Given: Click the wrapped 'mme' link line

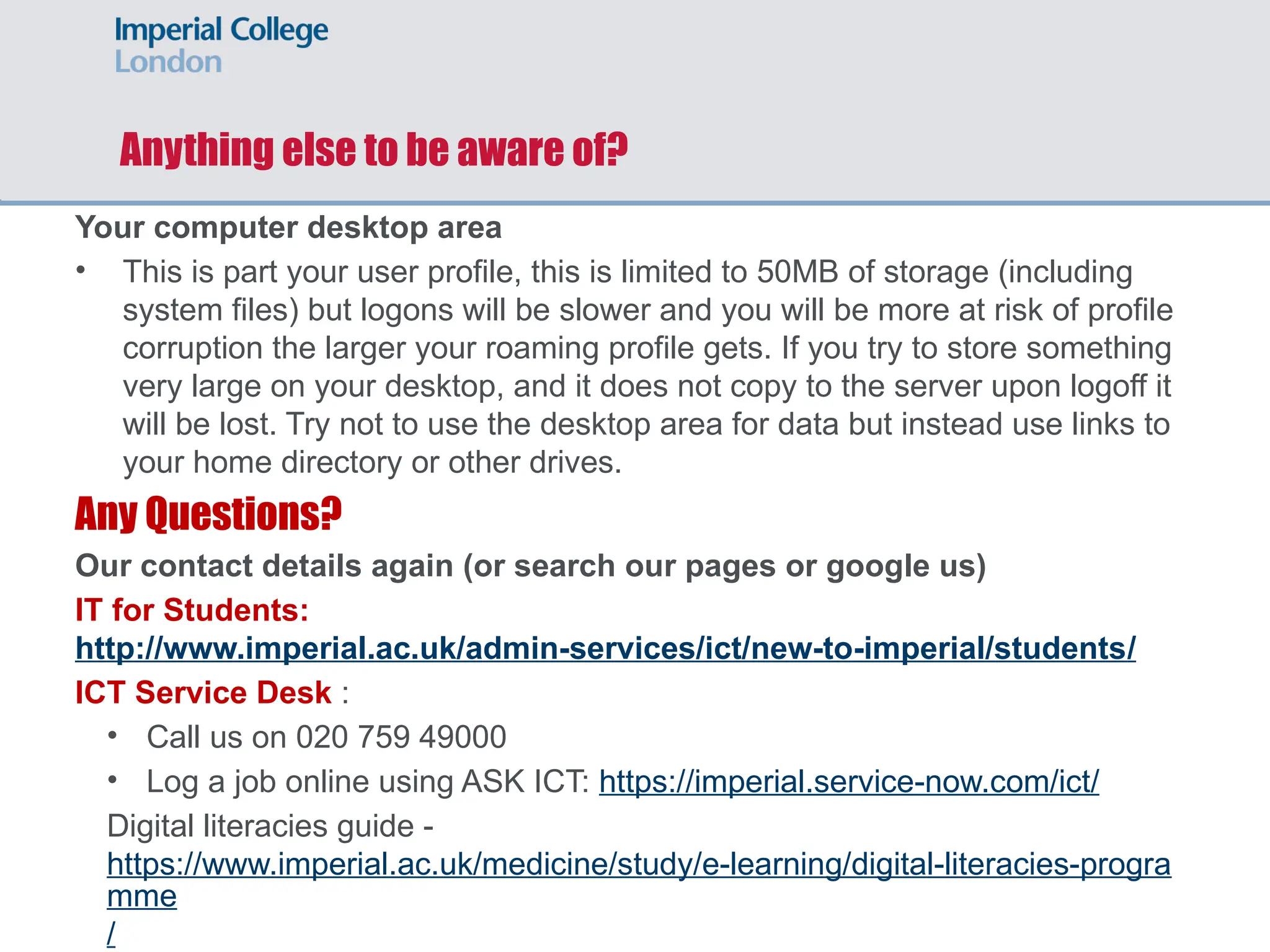Looking at the screenshot, I should [142, 896].
